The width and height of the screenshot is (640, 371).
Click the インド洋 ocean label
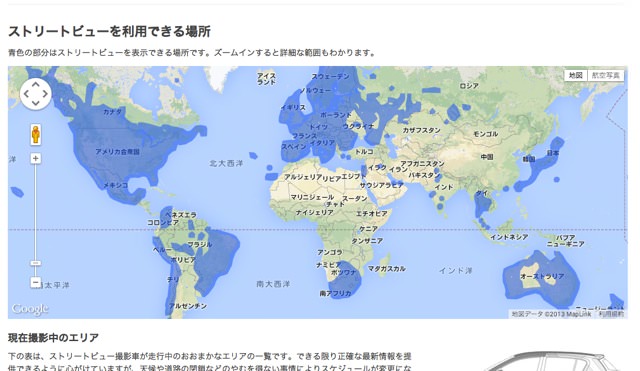tap(456, 271)
